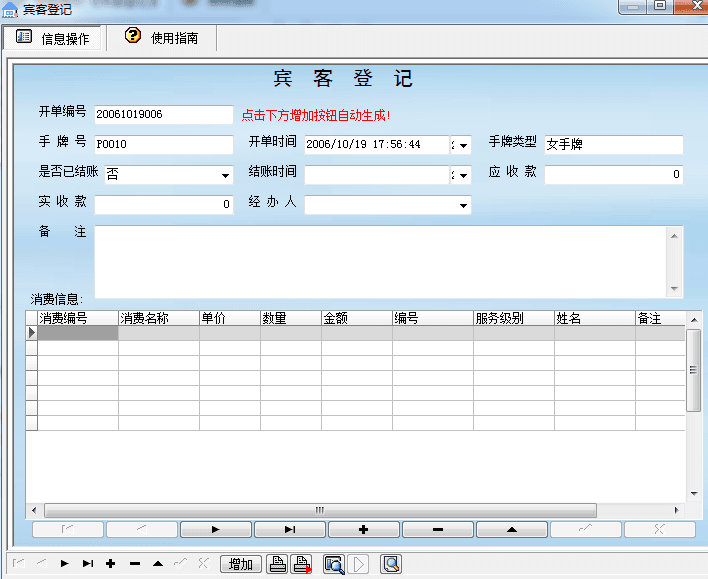Click the print icon next to 增加
This screenshot has width=708, height=579.
(278, 564)
